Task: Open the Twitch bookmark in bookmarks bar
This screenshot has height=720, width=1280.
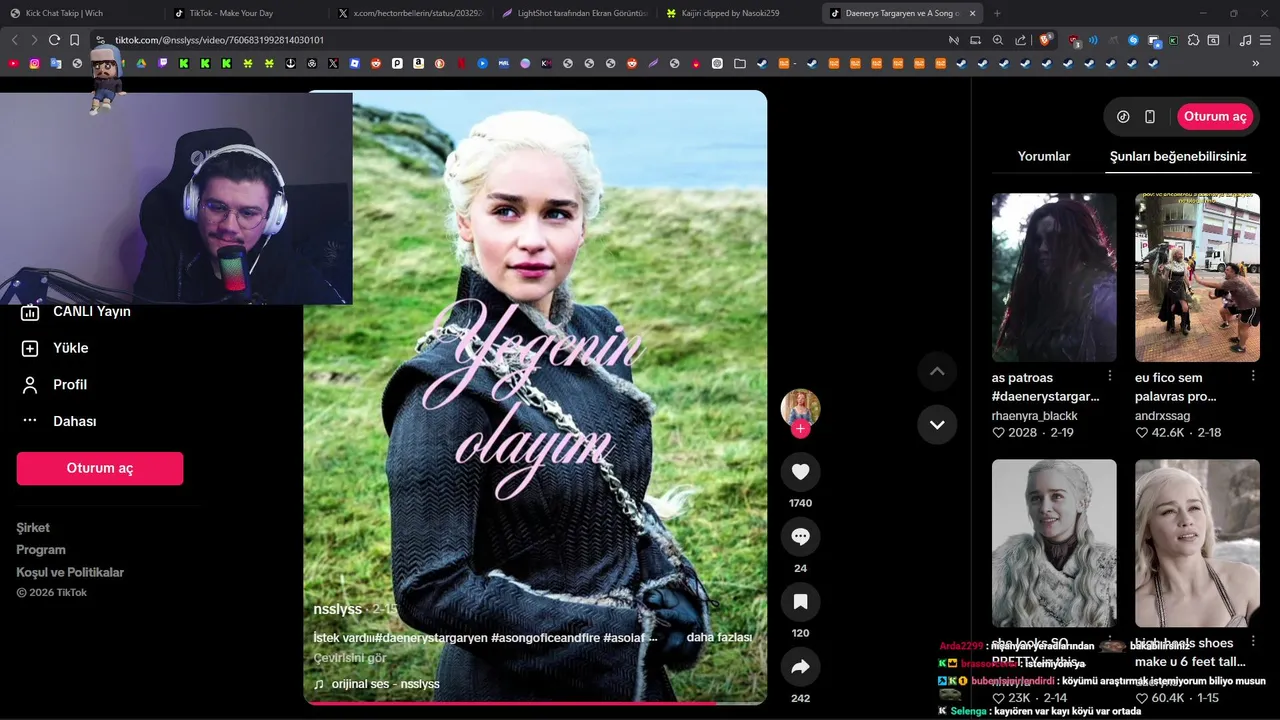Action: (163, 63)
